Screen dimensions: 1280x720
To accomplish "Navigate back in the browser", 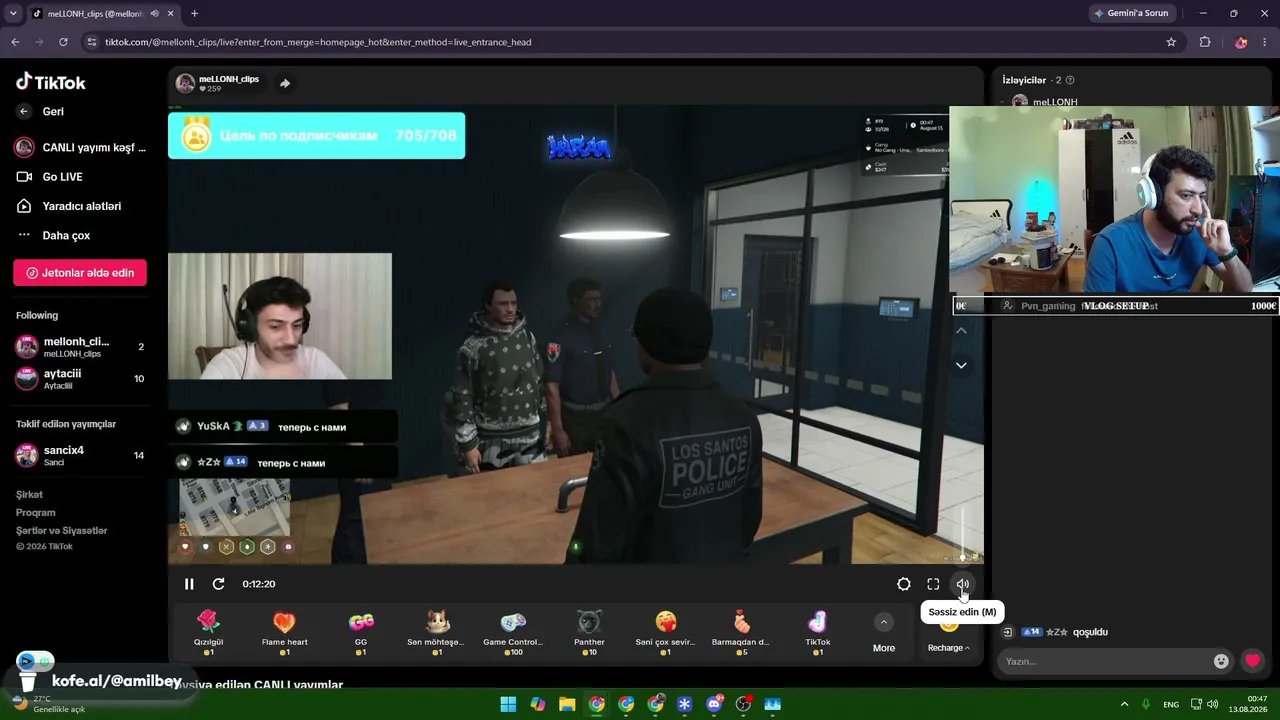I will (x=15, y=42).
